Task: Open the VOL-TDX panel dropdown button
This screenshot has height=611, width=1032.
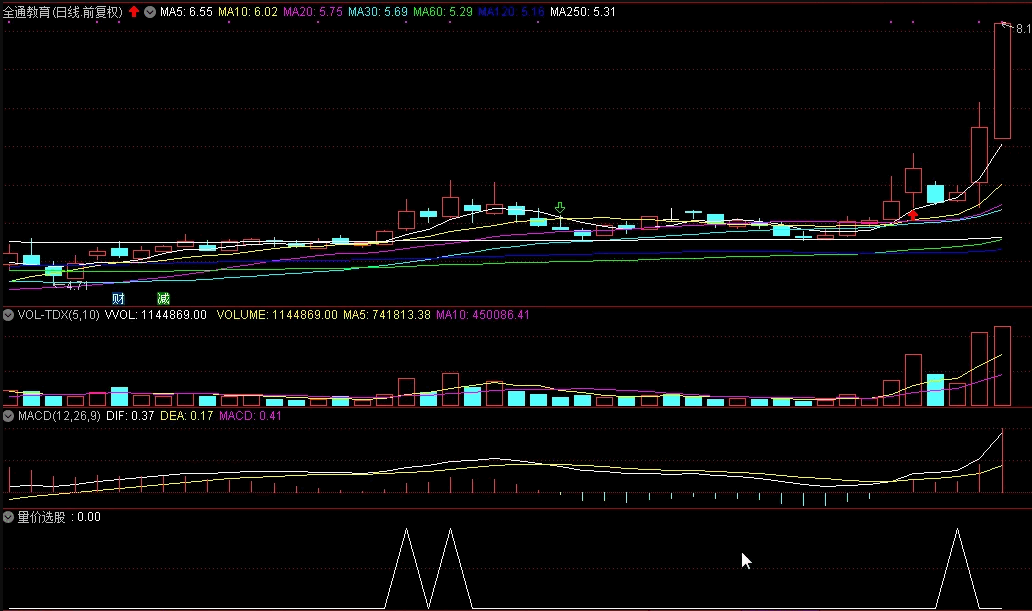Action: click(8, 315)
